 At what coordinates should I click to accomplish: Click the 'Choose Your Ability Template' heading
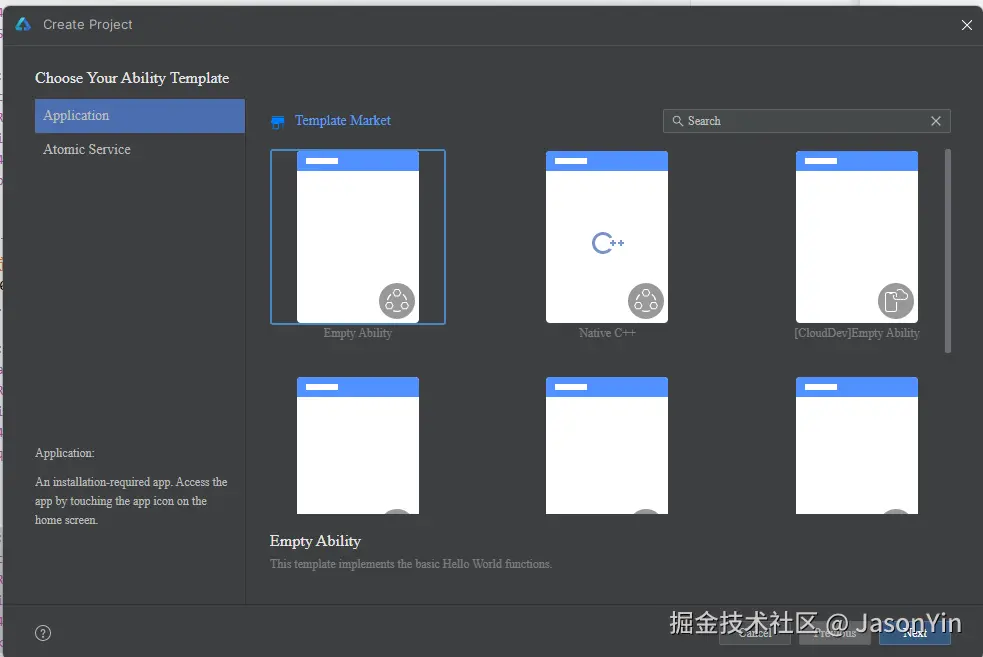pos(132,78)
